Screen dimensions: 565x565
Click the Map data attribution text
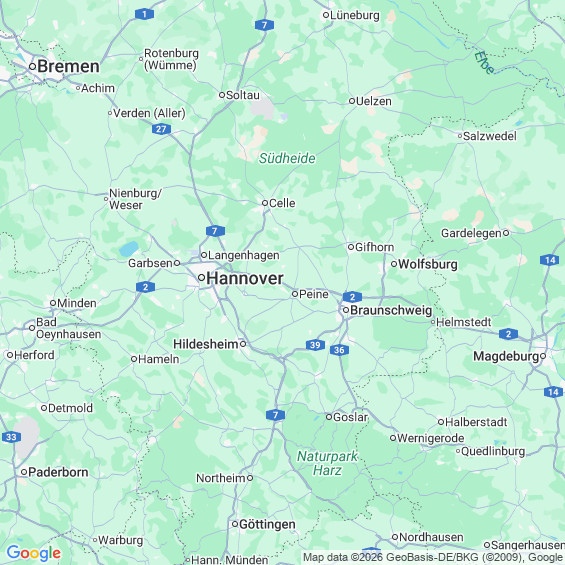click(x=433, y=557)
